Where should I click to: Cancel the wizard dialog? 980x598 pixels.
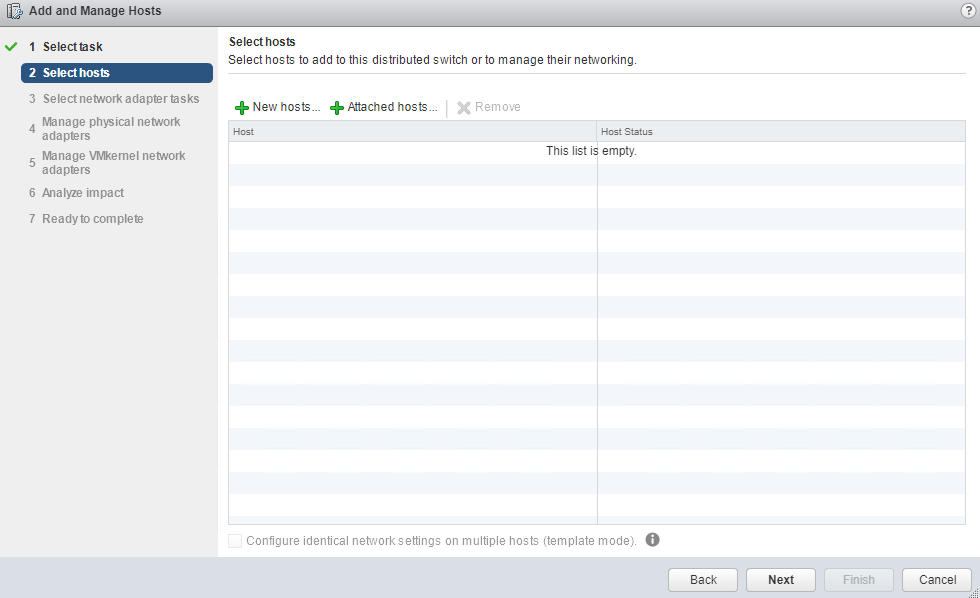coord(937,580)
